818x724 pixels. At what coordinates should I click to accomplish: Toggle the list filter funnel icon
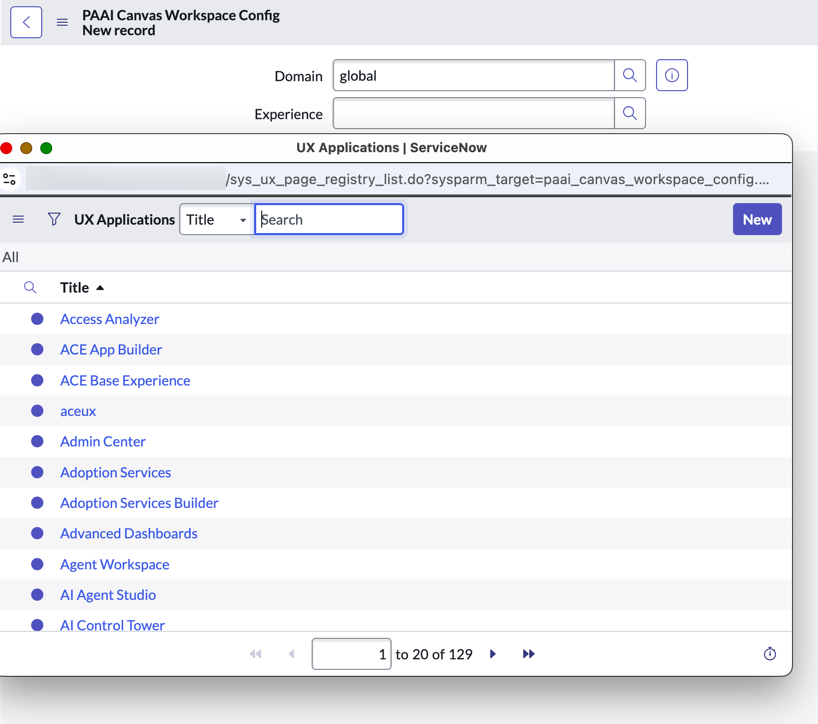pos(54,219)
